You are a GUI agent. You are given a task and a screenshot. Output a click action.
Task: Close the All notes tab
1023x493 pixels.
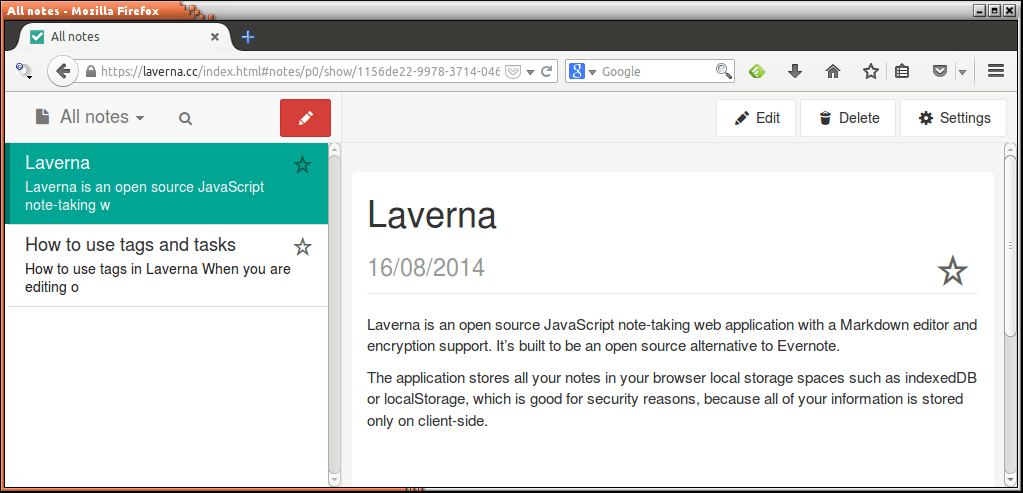215,37
